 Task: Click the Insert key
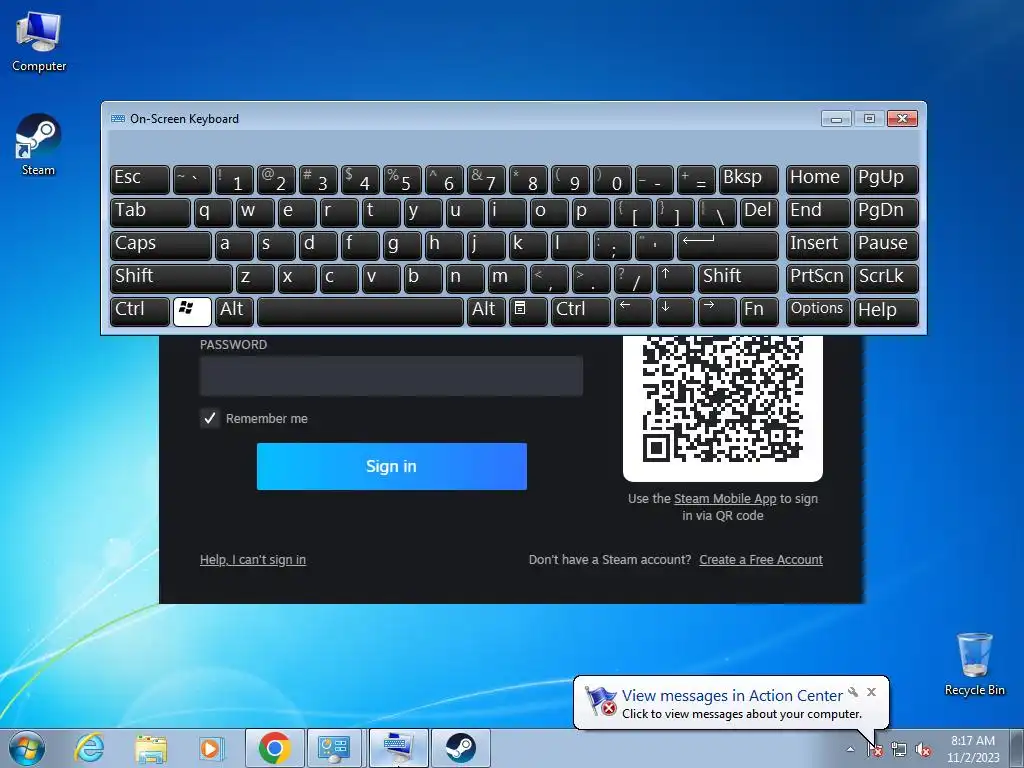click(x=818, y=246)
